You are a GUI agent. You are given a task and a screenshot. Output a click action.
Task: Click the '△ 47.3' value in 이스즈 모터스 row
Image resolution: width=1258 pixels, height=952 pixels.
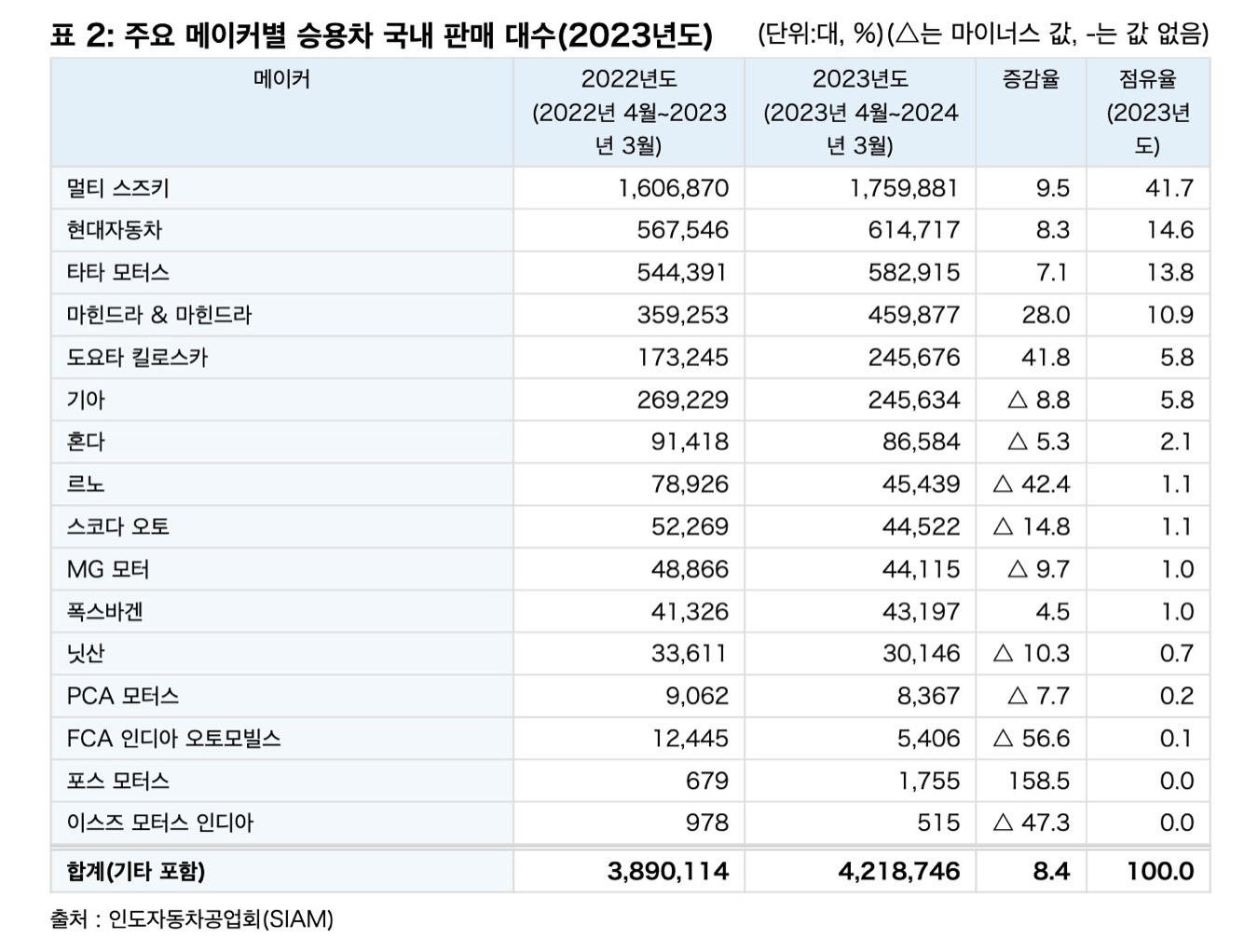[x=1032, y=823]
